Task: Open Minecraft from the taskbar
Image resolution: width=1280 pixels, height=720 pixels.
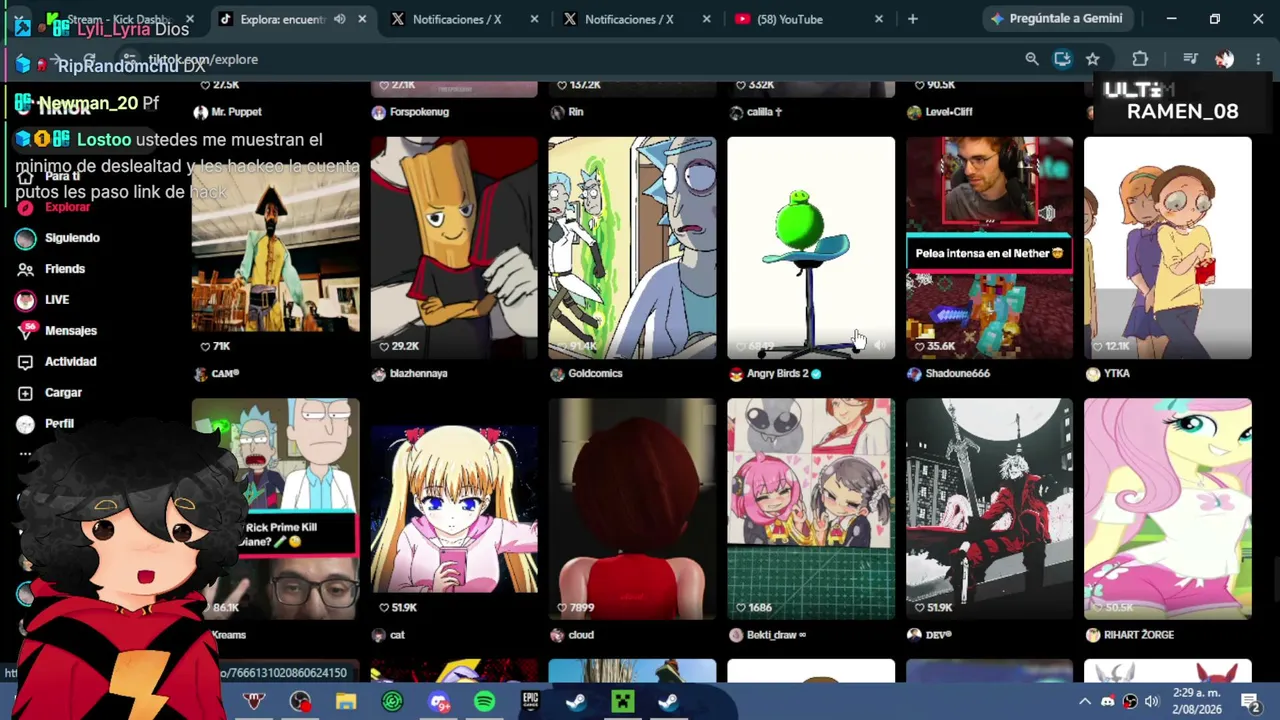Action: [x=622, y=702]
